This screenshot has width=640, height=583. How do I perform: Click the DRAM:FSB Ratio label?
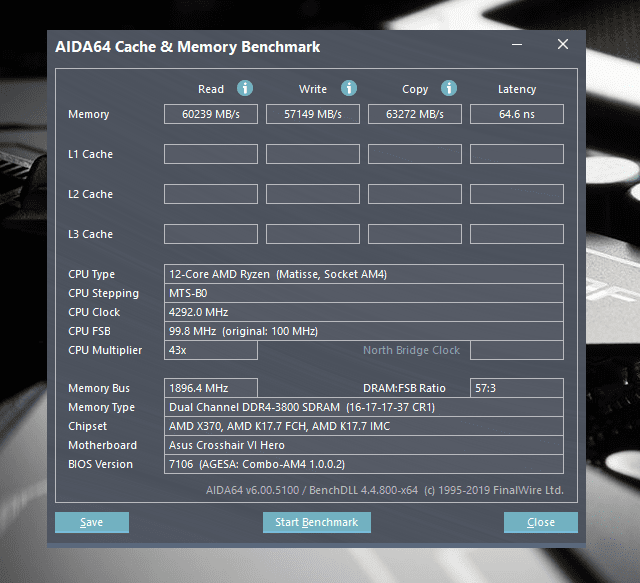404,388
